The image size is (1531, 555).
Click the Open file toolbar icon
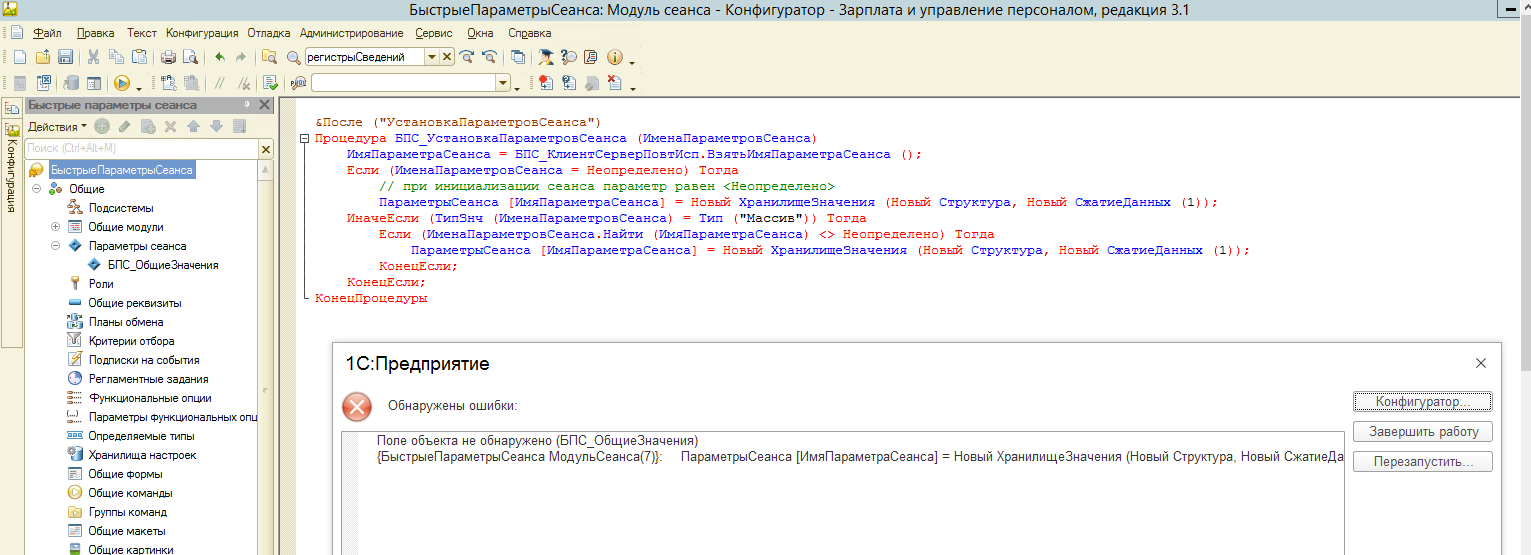click(x=43, y=57)
